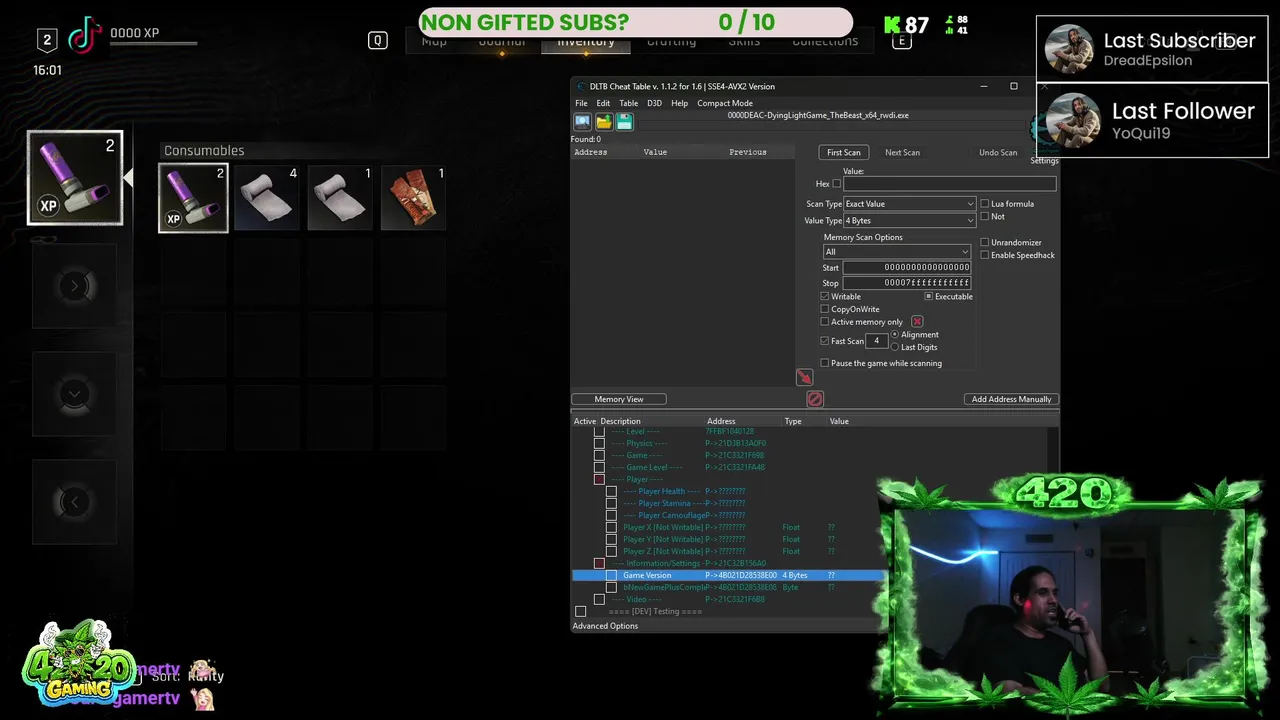Activate the Game Level group checkbox
The height and width of the screenshot is (720, 1280).
[x=599, y=467]
